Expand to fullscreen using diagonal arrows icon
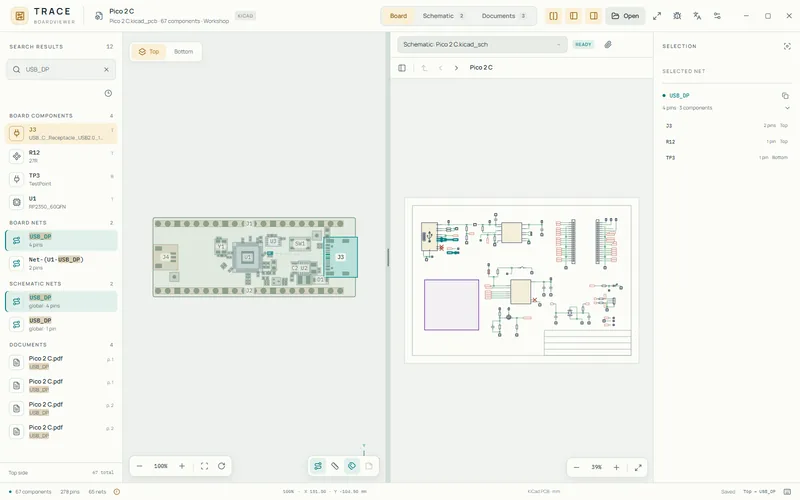The height and width of the screenshot is (500, 800). coord(657,16)
